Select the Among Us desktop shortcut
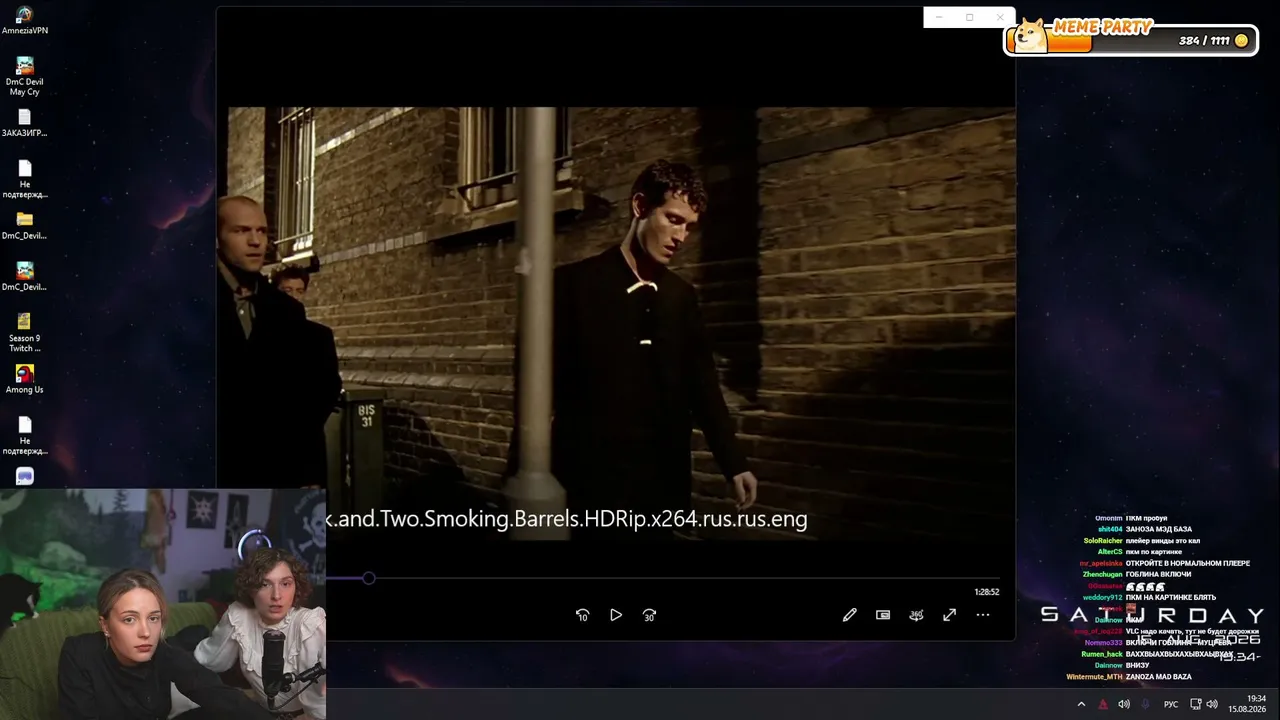This screenshot has height=720, width=1280. pos(25,379)
